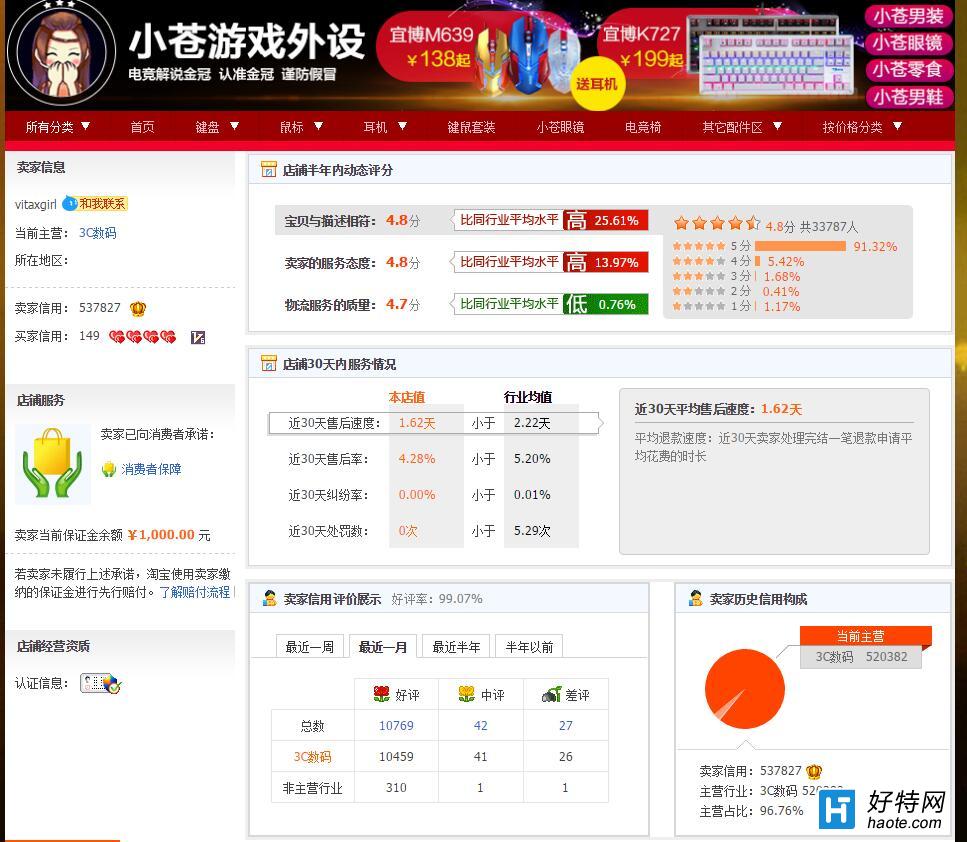This screenshot has height=842, width=967.
Task: Click the 宜博K727 ¥199起 keyboard banner
Action: 725,52
